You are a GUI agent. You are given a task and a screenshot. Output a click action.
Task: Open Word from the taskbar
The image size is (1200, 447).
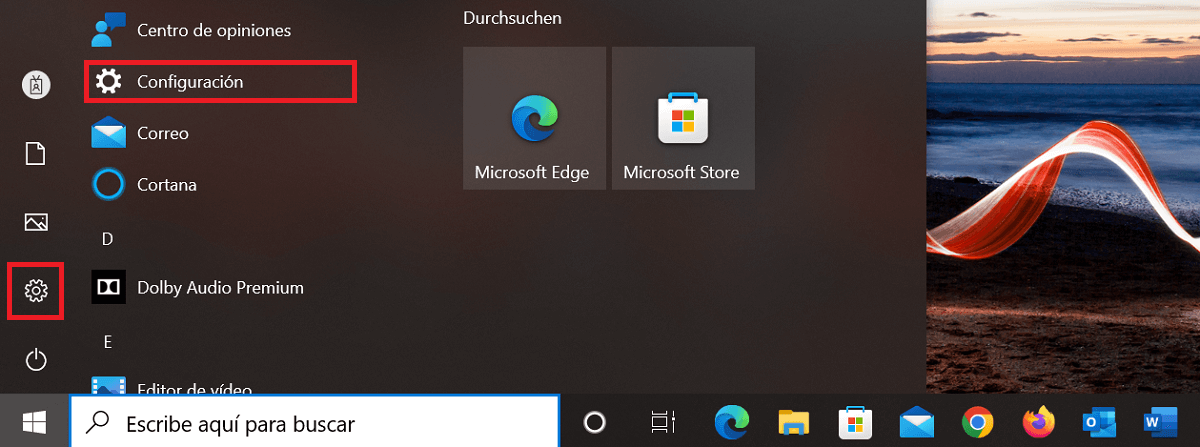point(1161,422)
